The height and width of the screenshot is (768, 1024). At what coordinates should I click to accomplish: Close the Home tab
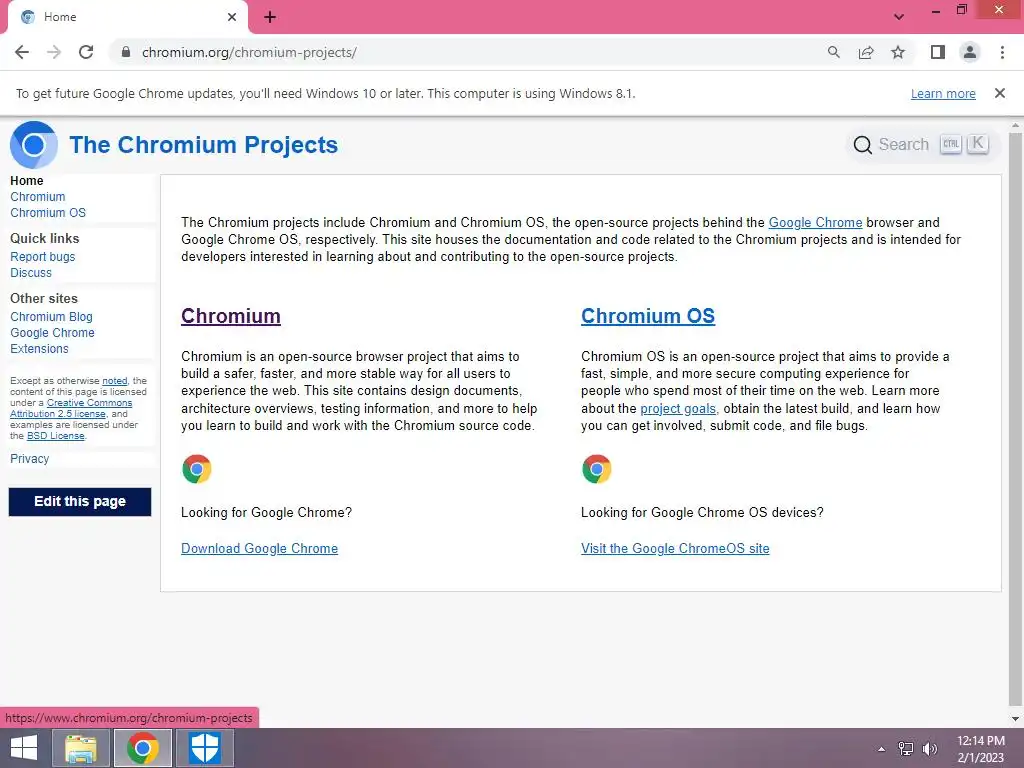click(x=232, y=17)
